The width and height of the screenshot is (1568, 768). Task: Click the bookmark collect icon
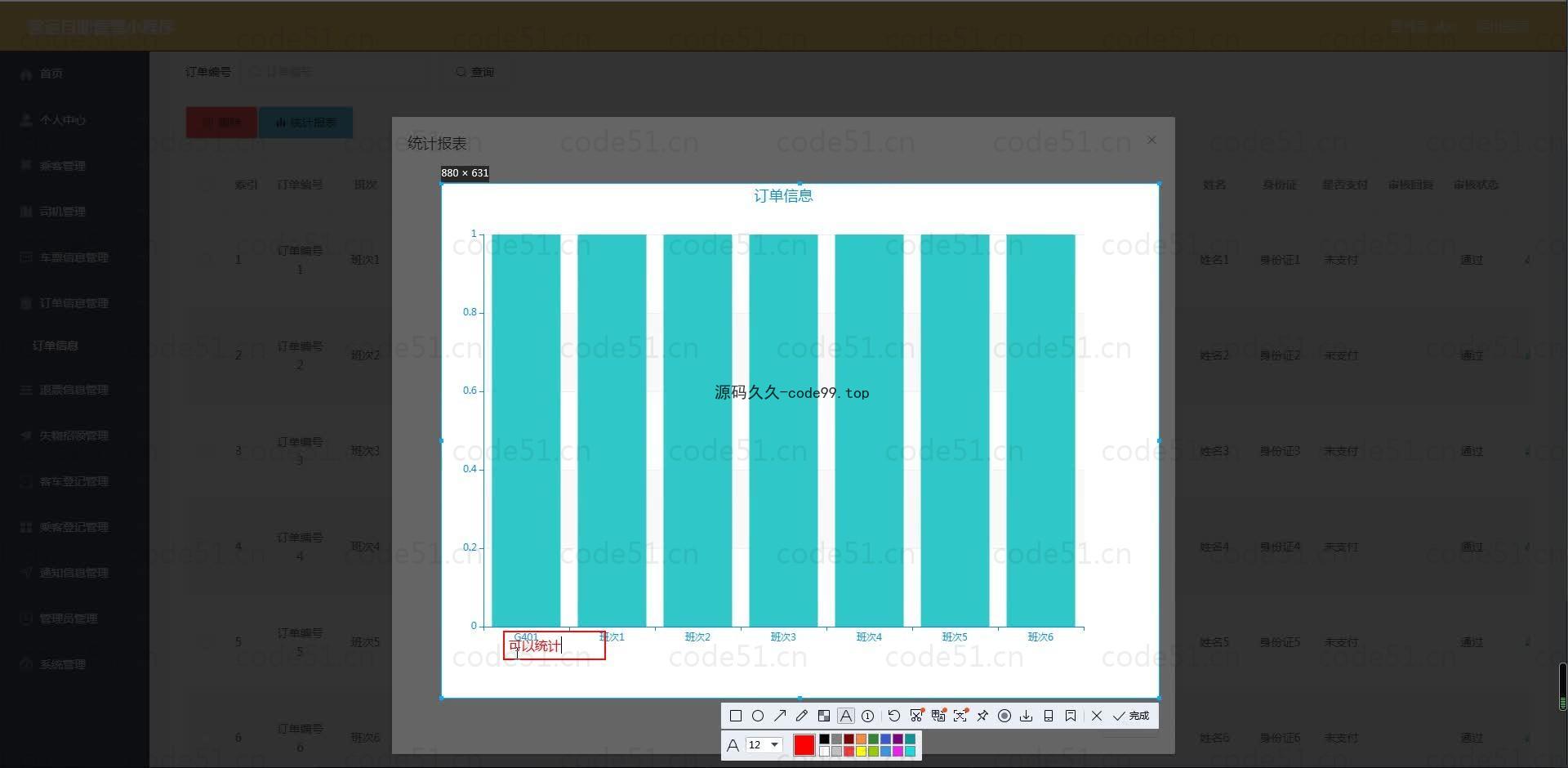coord(1071,716)
